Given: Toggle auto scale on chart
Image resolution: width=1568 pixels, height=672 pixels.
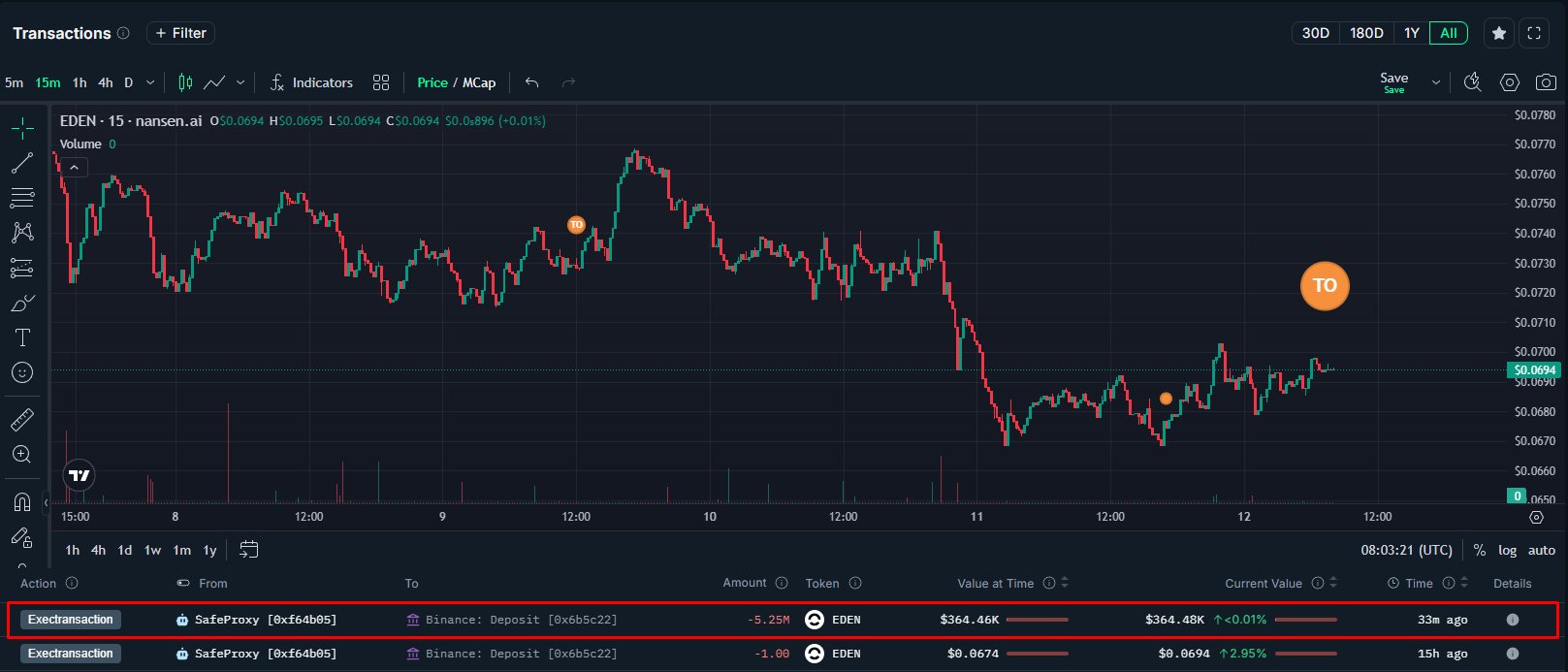Looking at the screenshot, I should point(1541,550).
